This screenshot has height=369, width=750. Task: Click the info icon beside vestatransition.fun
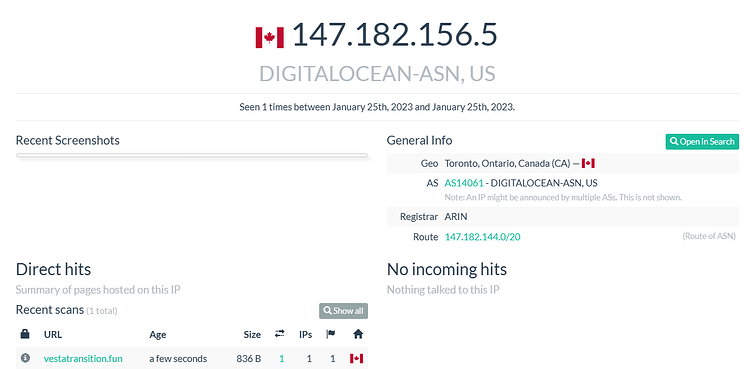pos(25,358)
